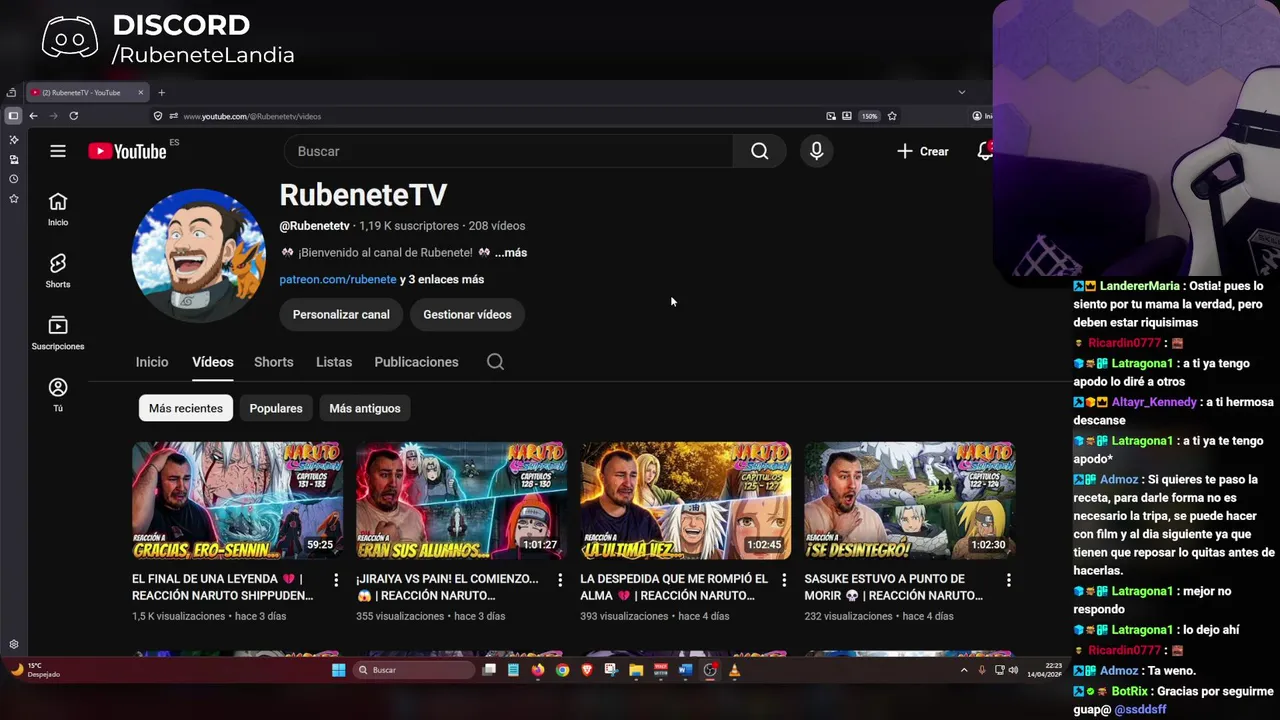Bookmark this page with the star

(x=892, y=116)
